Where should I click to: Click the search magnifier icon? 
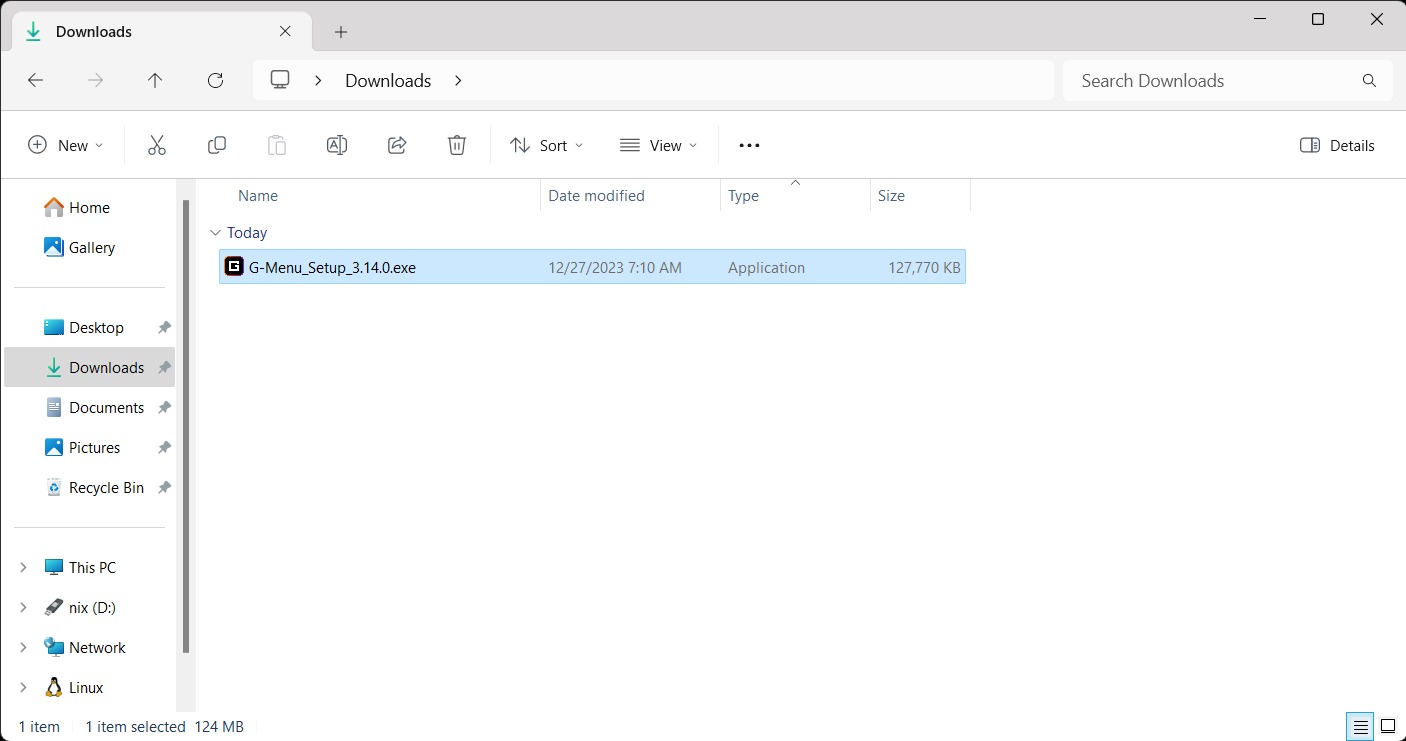[1369, 80]
